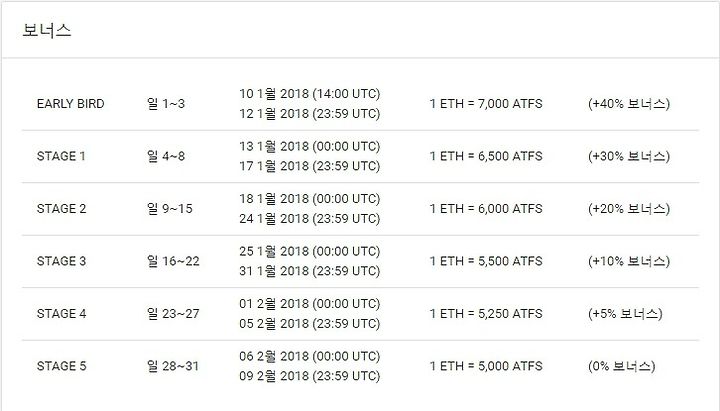This screenshot has width=720, height=411.
Task: Select the EARLY BIRD row label
Action: tap(71, 104)
